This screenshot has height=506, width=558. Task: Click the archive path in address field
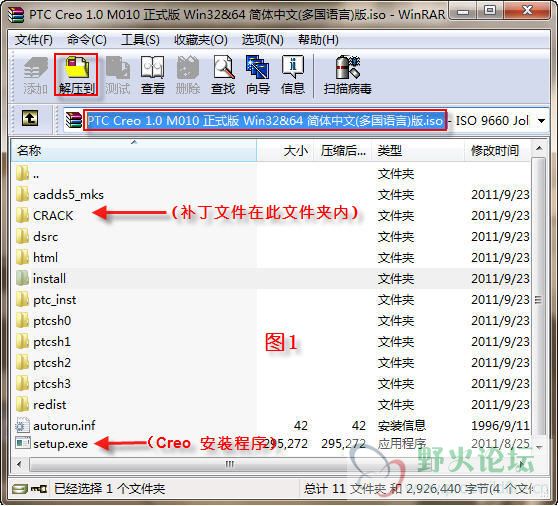(x=265, y=121)
